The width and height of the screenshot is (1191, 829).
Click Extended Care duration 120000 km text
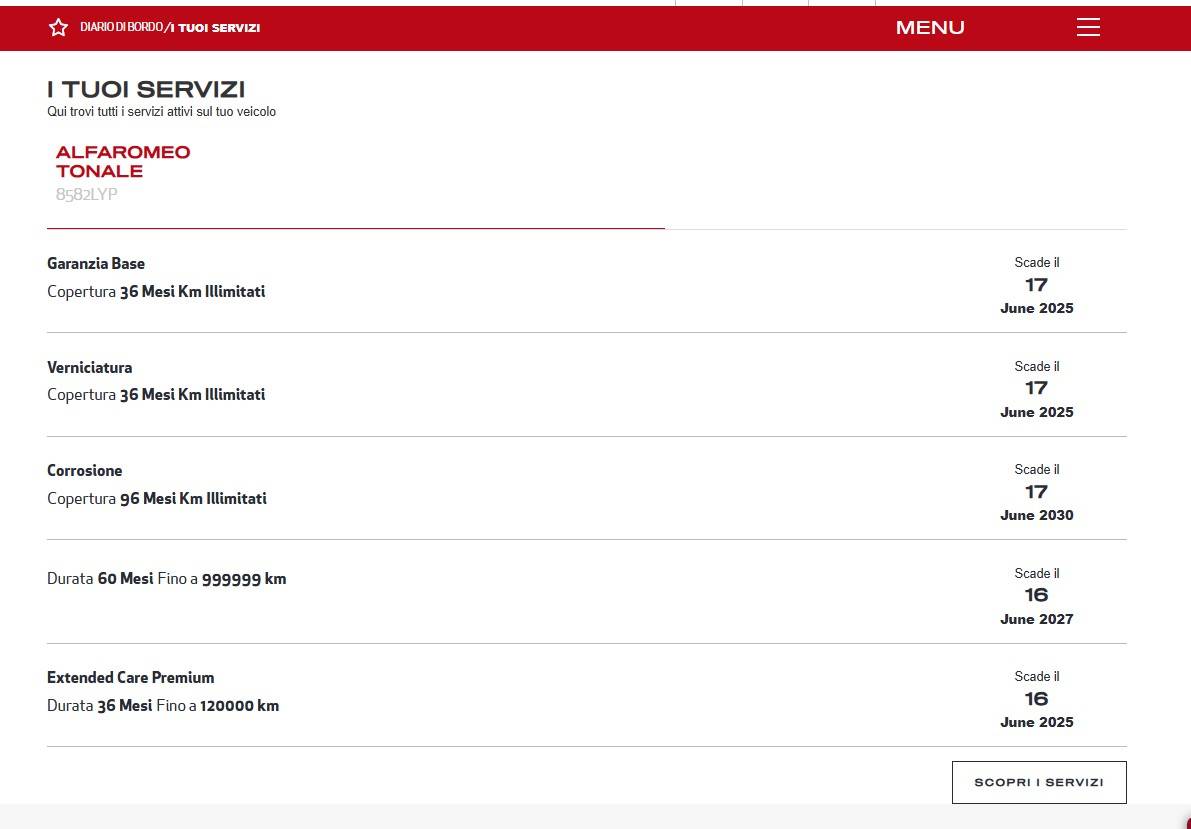[x=239, y=706]
